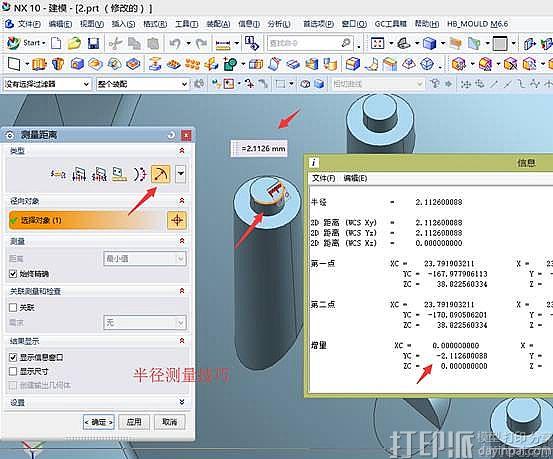Click the 应用 button
The image size is (553, 459).
pos(134,422)
